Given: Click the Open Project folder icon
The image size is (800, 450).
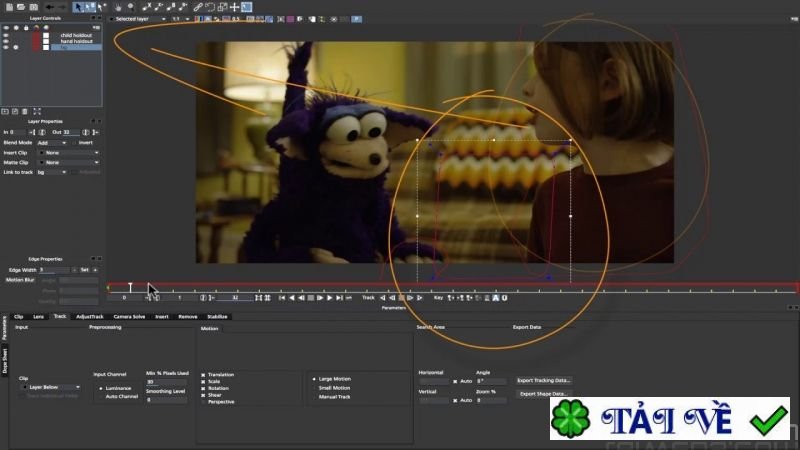Looking at the screenshot, I should (x=21, y=7).
